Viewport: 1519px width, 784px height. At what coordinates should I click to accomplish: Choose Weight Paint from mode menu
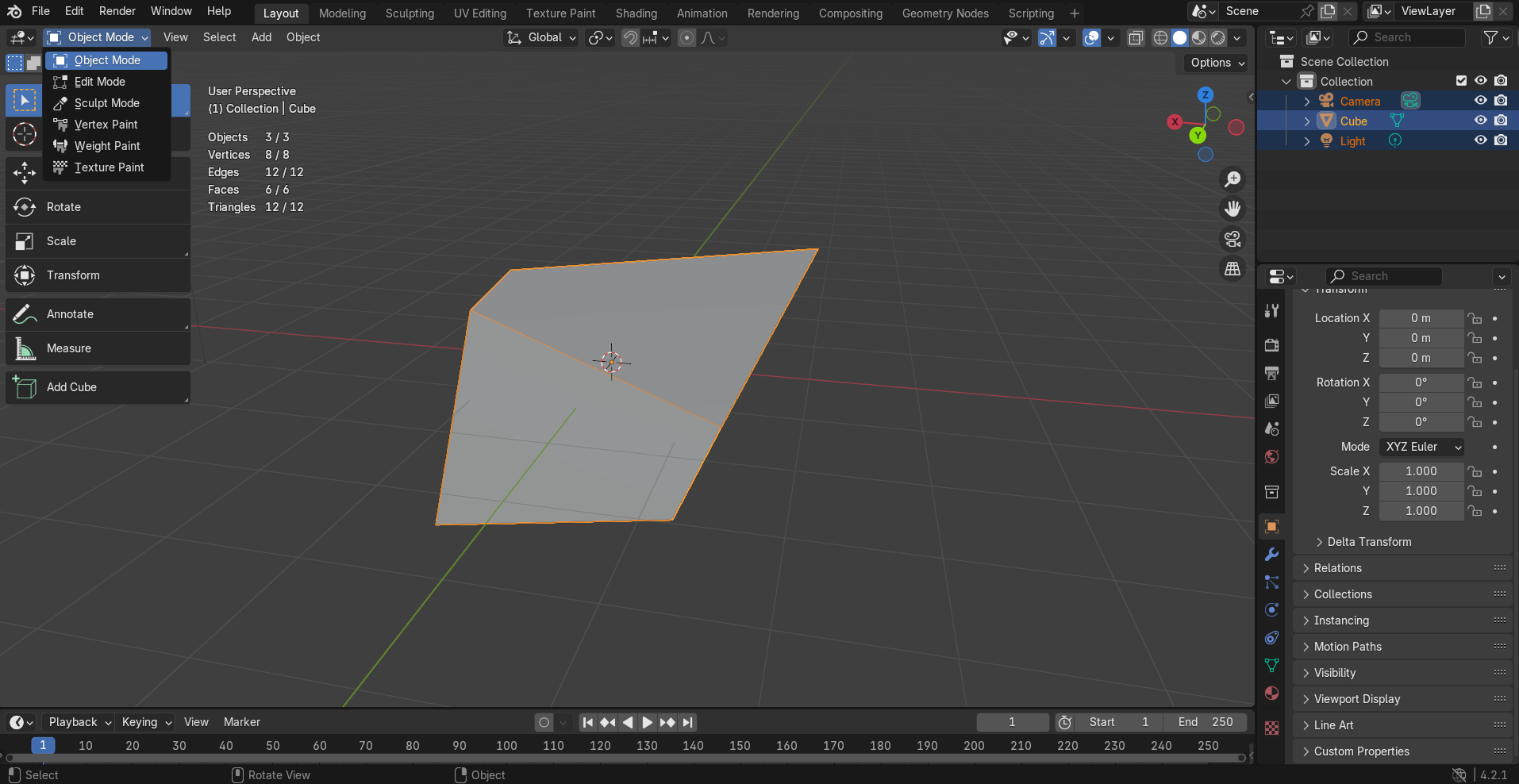[x=106, y=146]
